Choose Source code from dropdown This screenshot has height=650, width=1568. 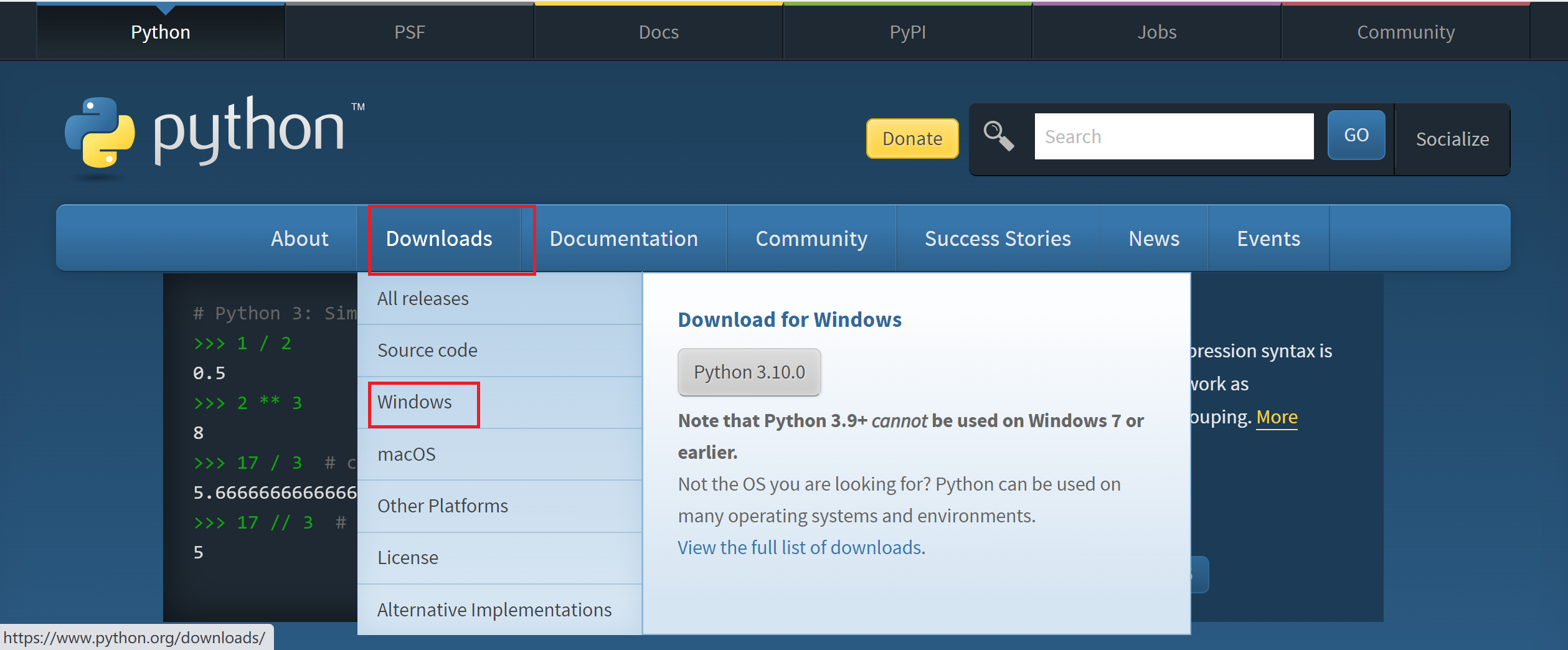pyautogui.click(x=427, y=351)
